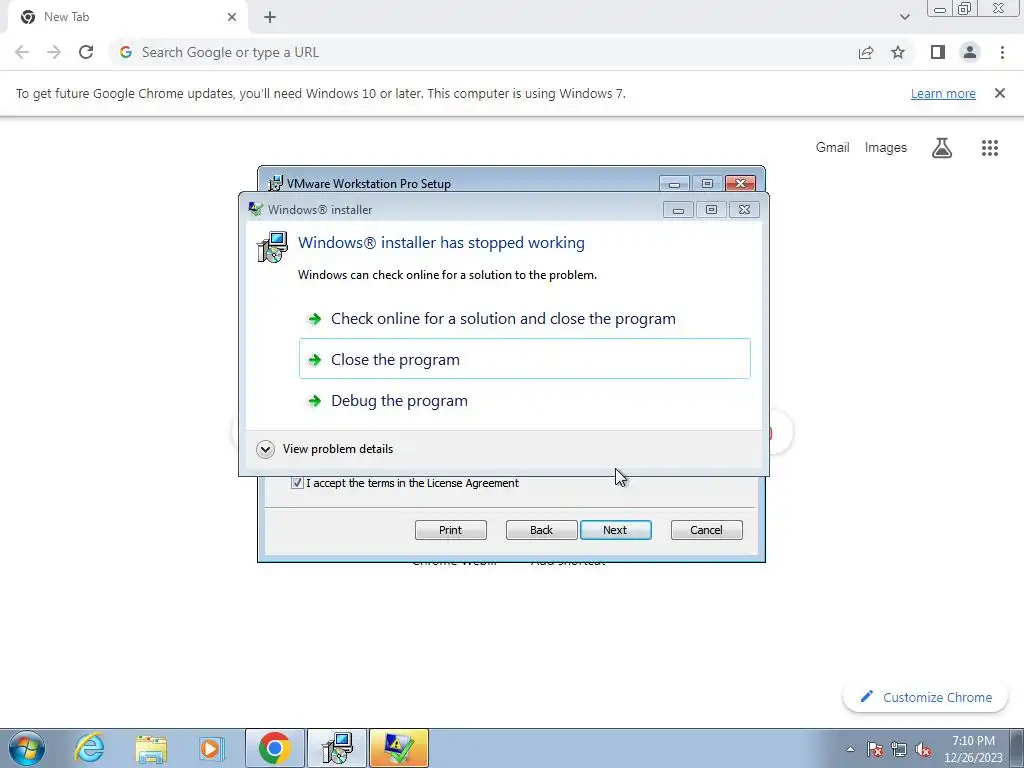Select Debug the program option
This screenshot has height=768, width=1024.
click(524, 400)
